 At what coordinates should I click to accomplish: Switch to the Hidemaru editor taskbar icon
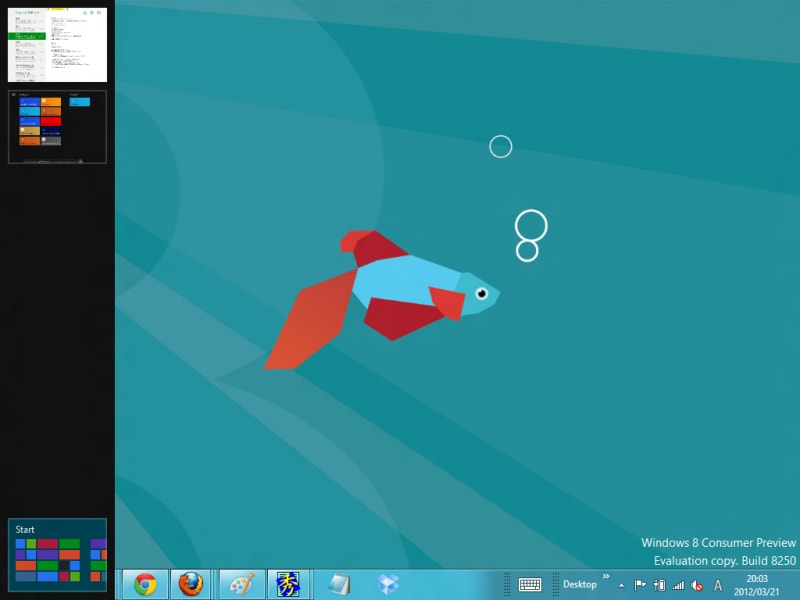point(287,584)
